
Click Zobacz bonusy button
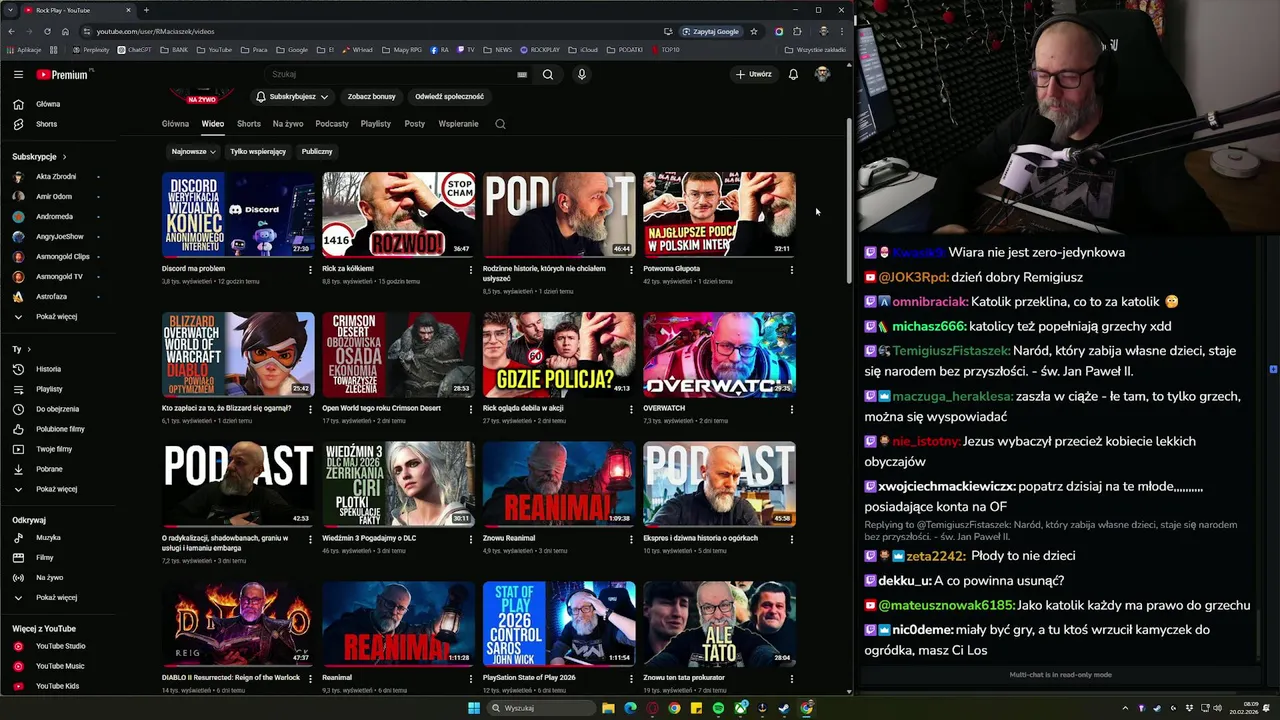pyautogui.click(x=372, y=97)
